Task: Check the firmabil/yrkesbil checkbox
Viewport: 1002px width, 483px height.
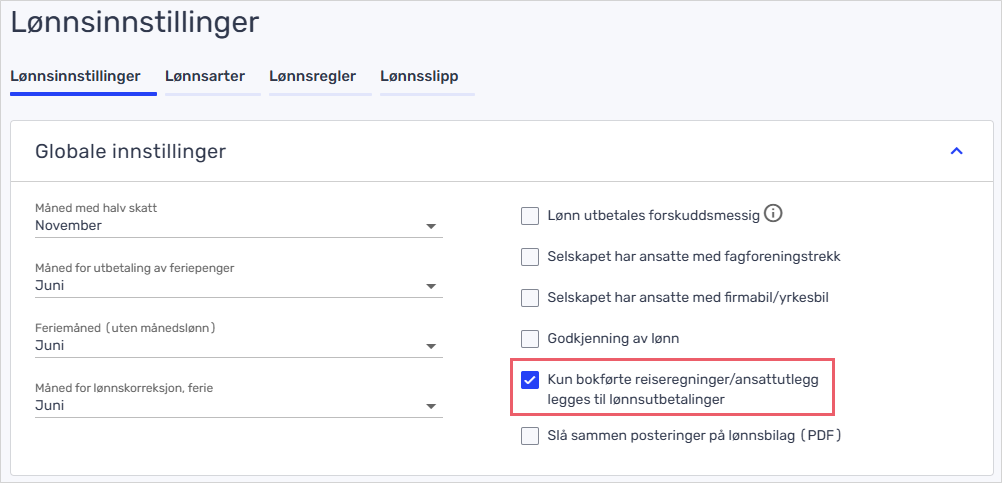Action: (530, 298)
